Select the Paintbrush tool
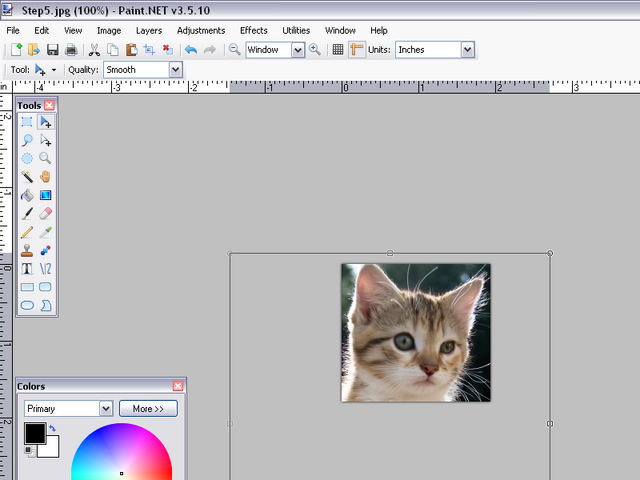Image resolution: width=640 pixels, height=480 pixels. pos(27,213)
